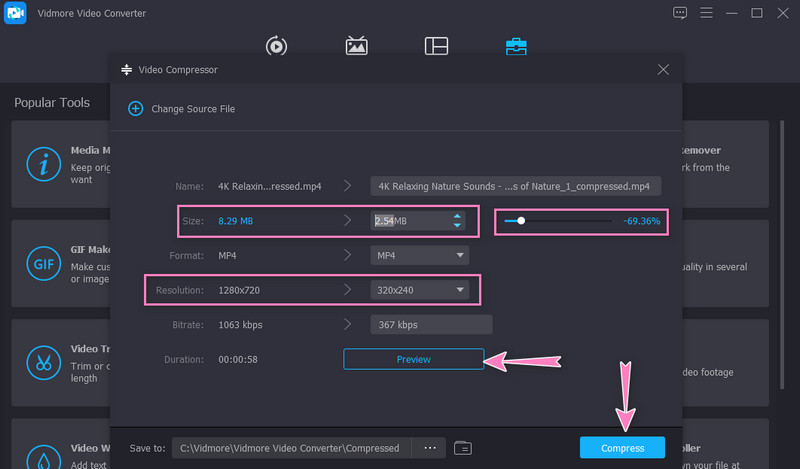The height and width of the screenshot is (469, 800).
Task: Open the hamburger menu in title bar
Action: coord(705,13)
